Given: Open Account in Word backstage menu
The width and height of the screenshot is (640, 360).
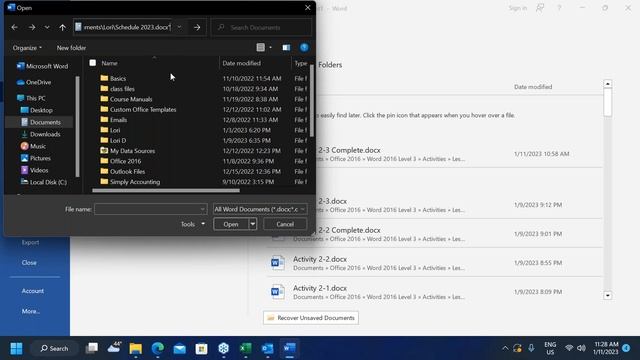Looking at the screenshot, I should tap(33, 291).
